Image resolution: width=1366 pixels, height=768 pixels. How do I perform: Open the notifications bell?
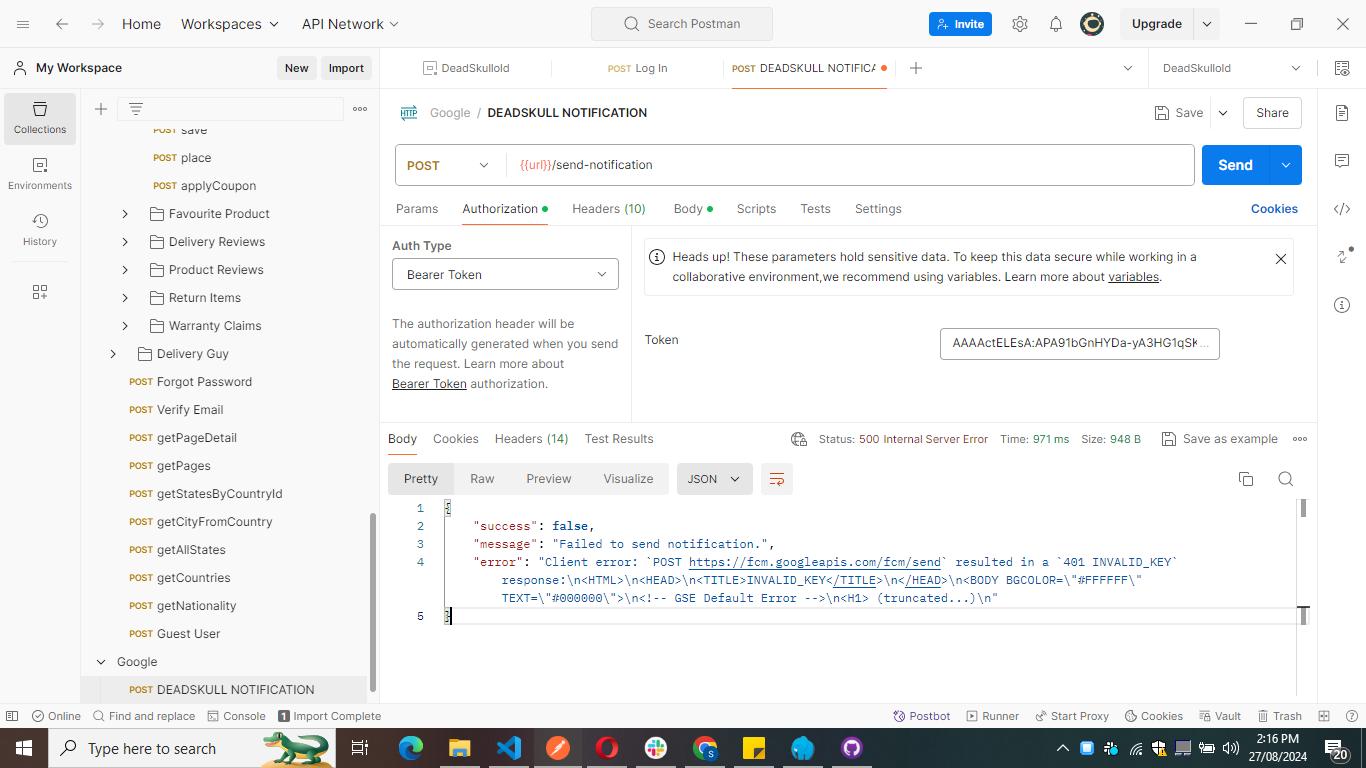coord(1056,24)
